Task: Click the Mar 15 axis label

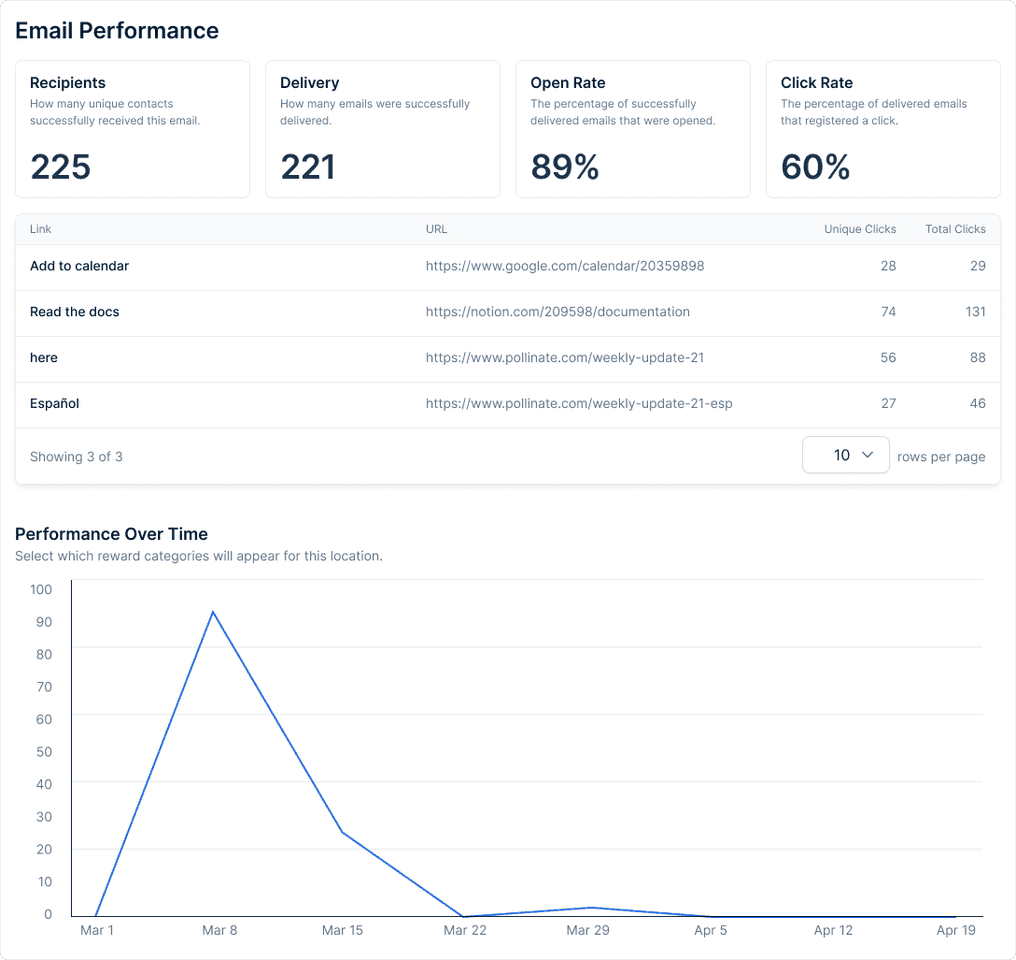Action: (342, 930)
